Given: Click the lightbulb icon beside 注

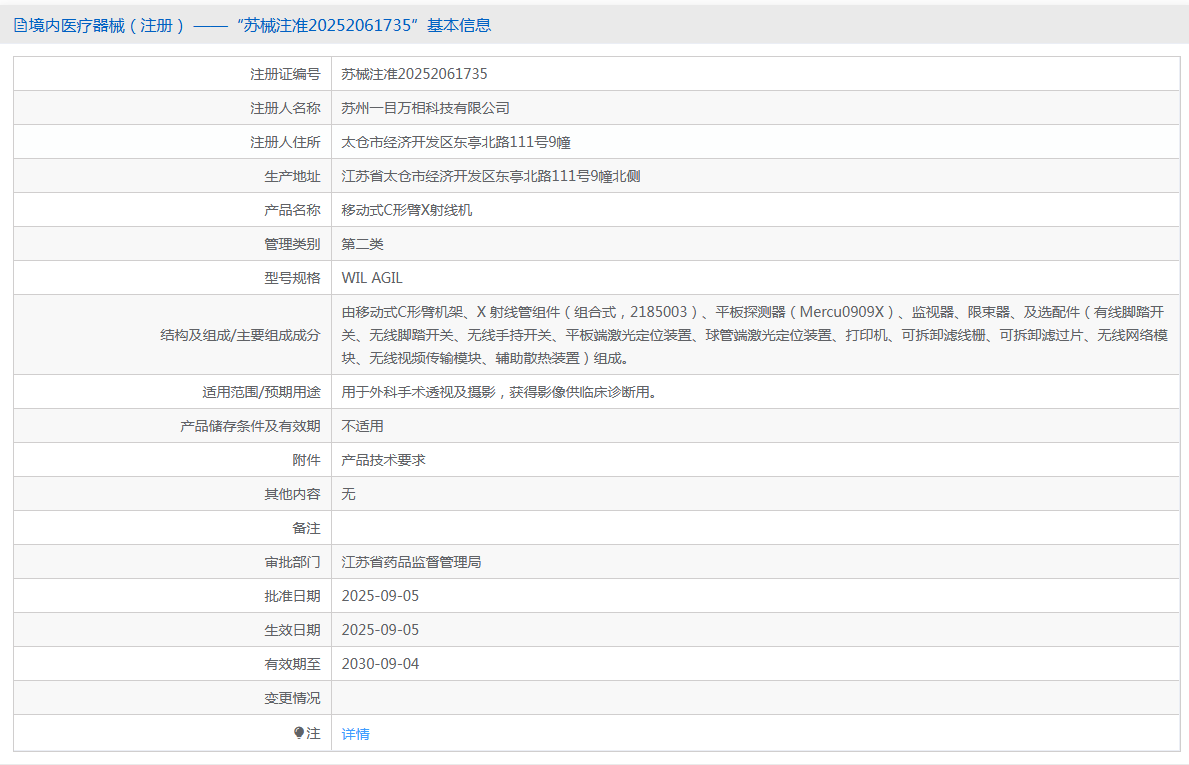Looking at the screenshot, I should coord(299,733).
